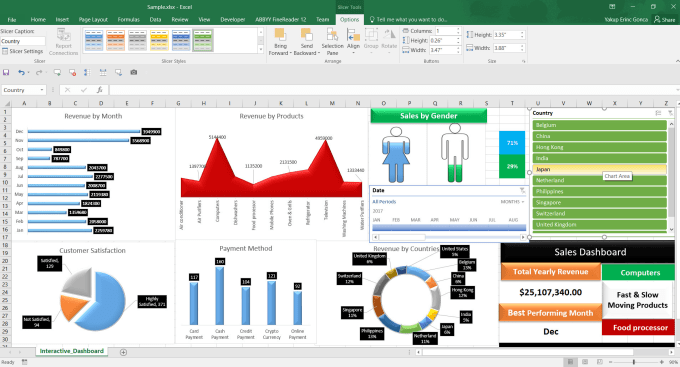Switch to Page Break Preview in status bar

[600, 362]
